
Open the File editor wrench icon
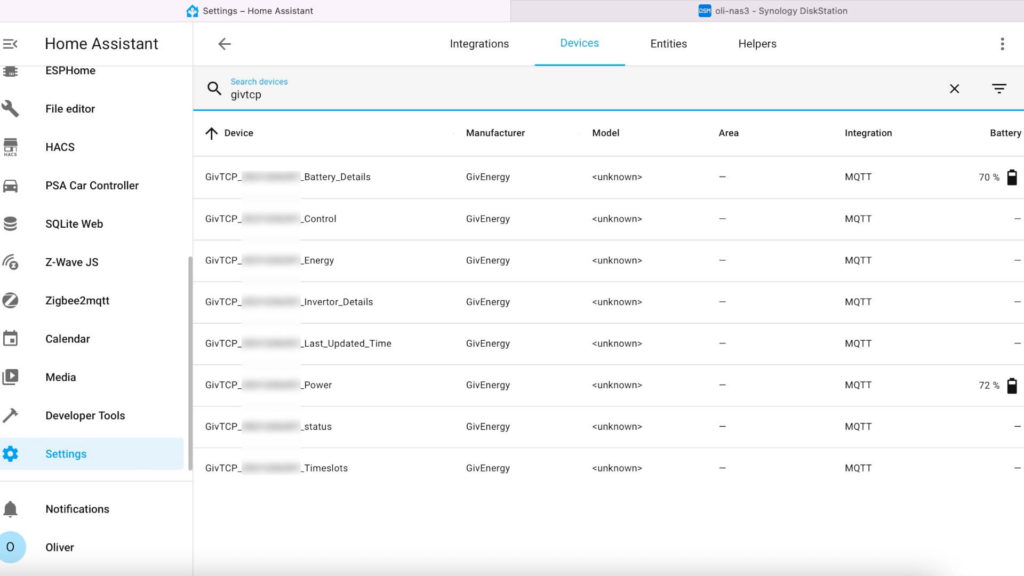point(10,108)
